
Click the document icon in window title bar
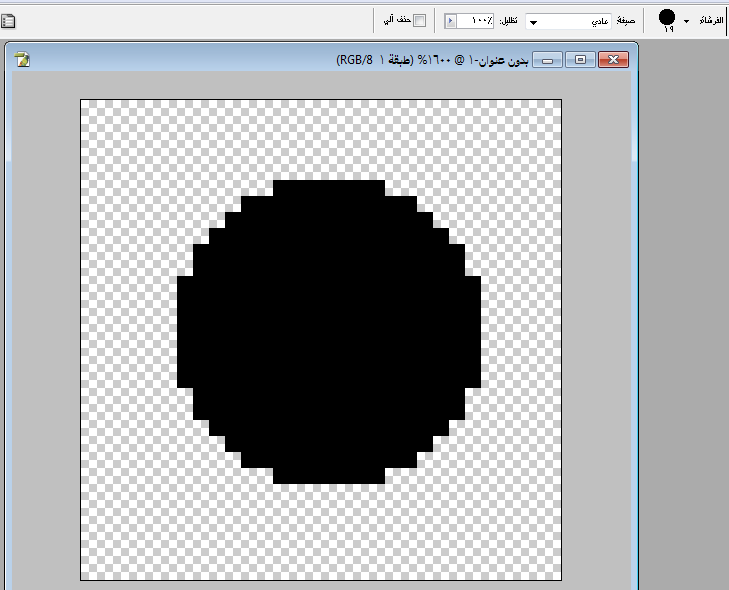click(22, 60)
